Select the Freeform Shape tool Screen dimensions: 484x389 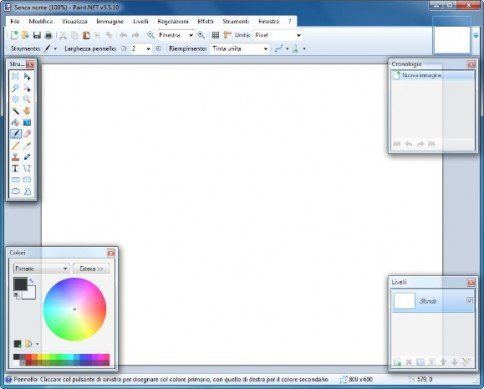[27, 191]
